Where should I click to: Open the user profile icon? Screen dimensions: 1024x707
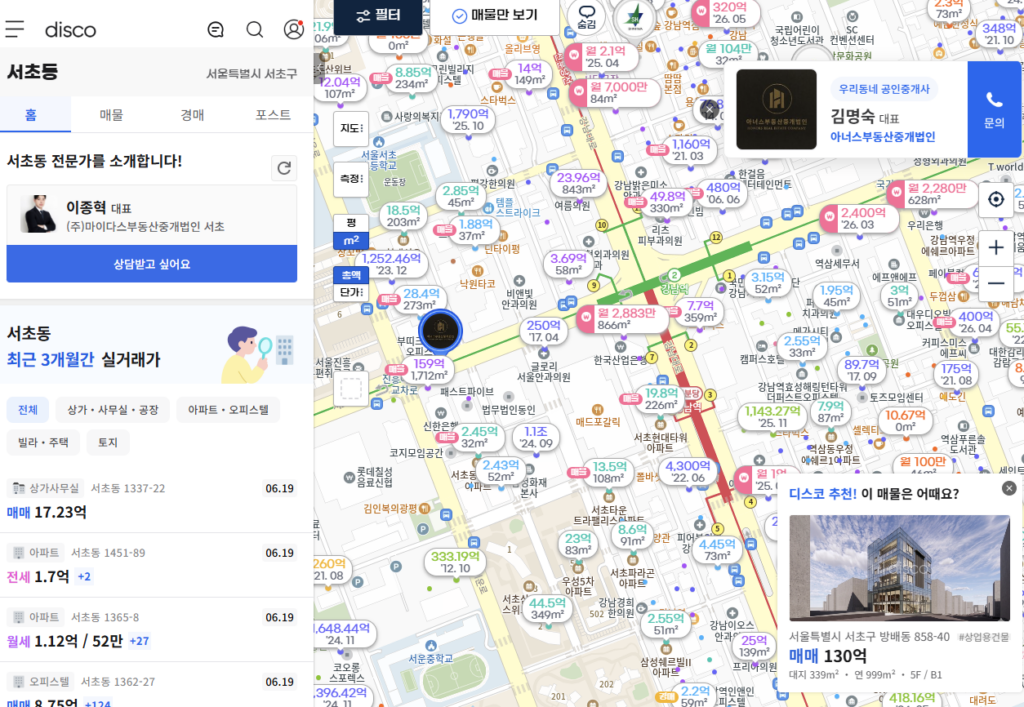coord(294,29)
